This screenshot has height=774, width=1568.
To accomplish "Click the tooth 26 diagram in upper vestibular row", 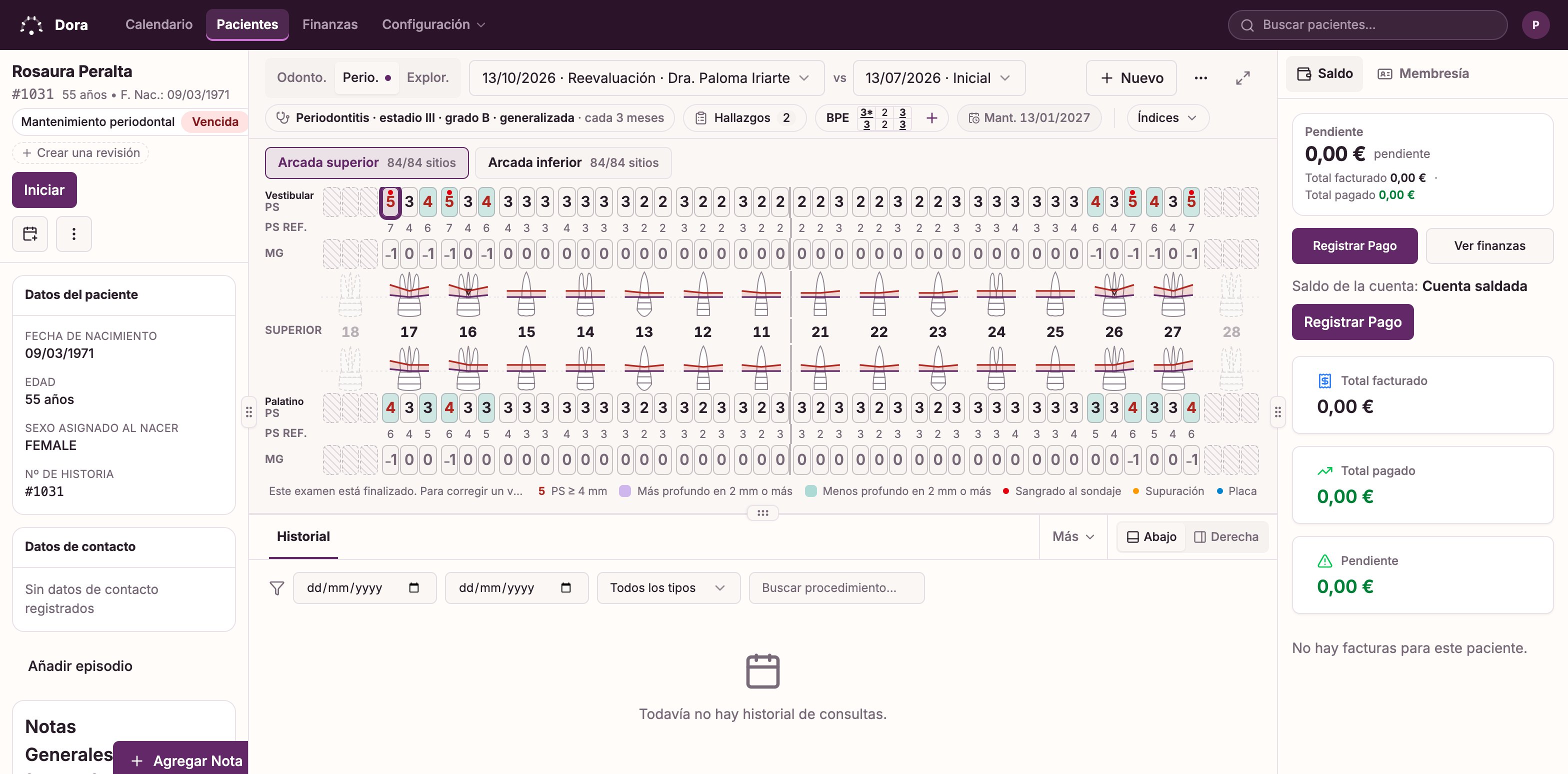I will (1114, 294).
